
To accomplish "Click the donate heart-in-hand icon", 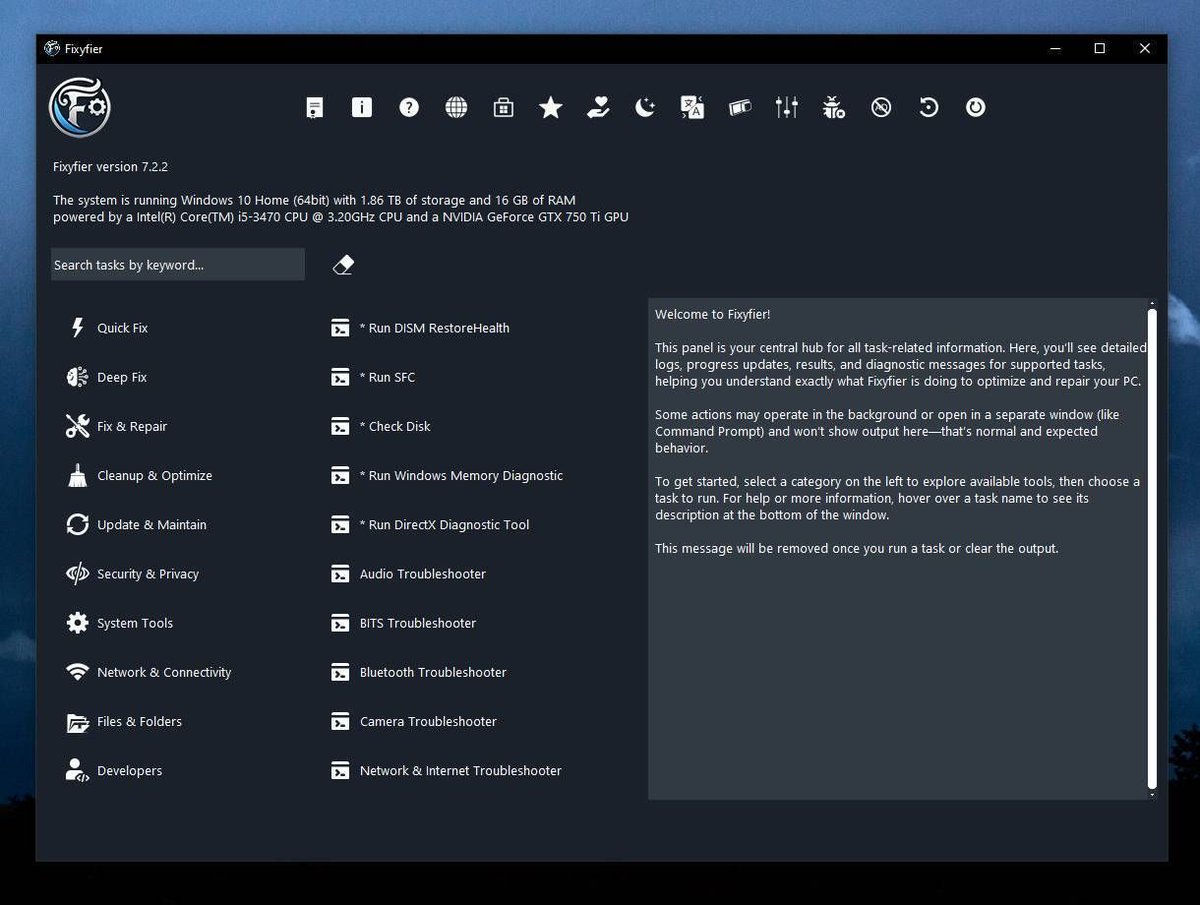I will [x=598, y=107].
